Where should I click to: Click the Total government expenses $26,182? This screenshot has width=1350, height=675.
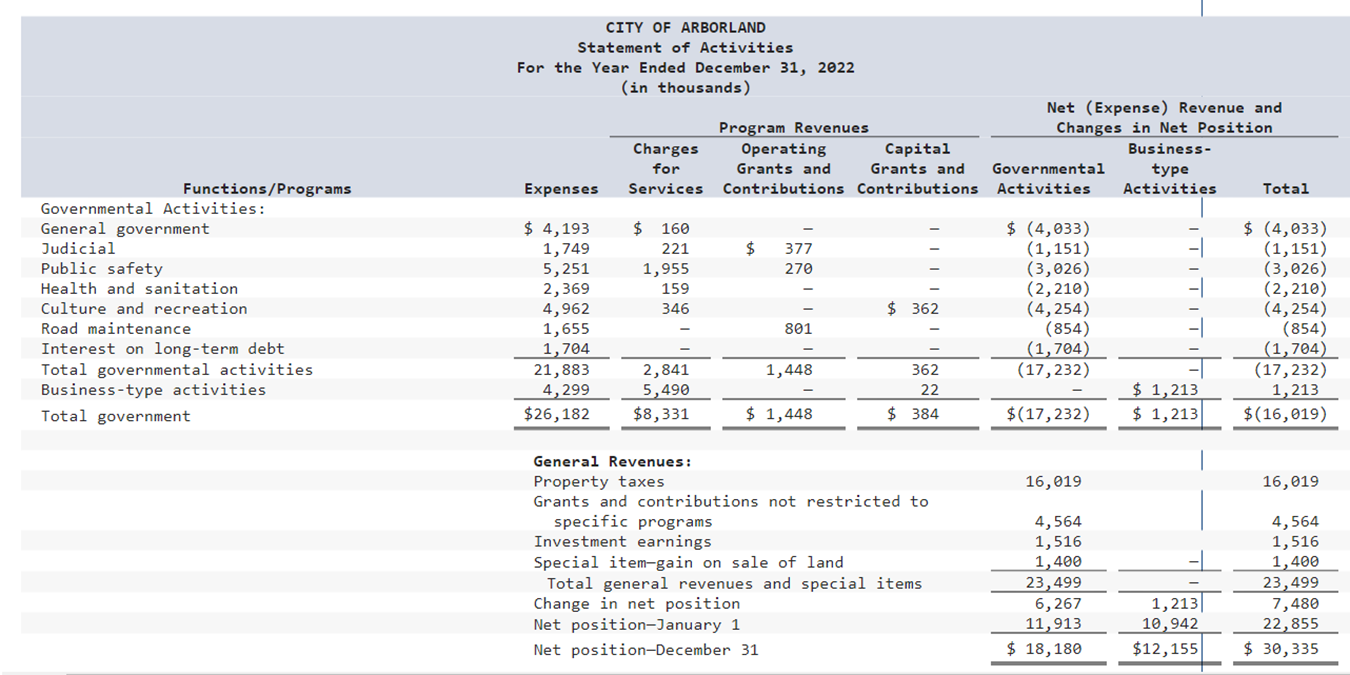[x=558, y=414]
